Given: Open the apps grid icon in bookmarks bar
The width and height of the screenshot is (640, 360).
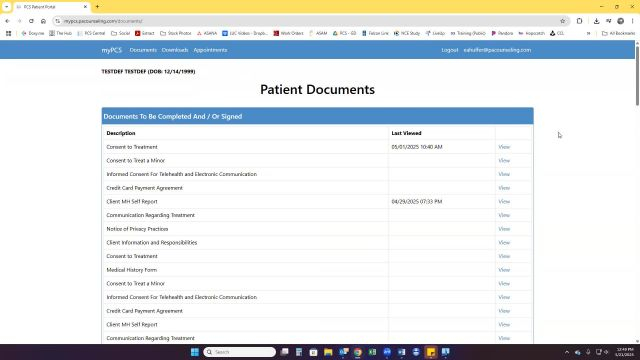Looking at the screenshot, I should click(9, 33).
